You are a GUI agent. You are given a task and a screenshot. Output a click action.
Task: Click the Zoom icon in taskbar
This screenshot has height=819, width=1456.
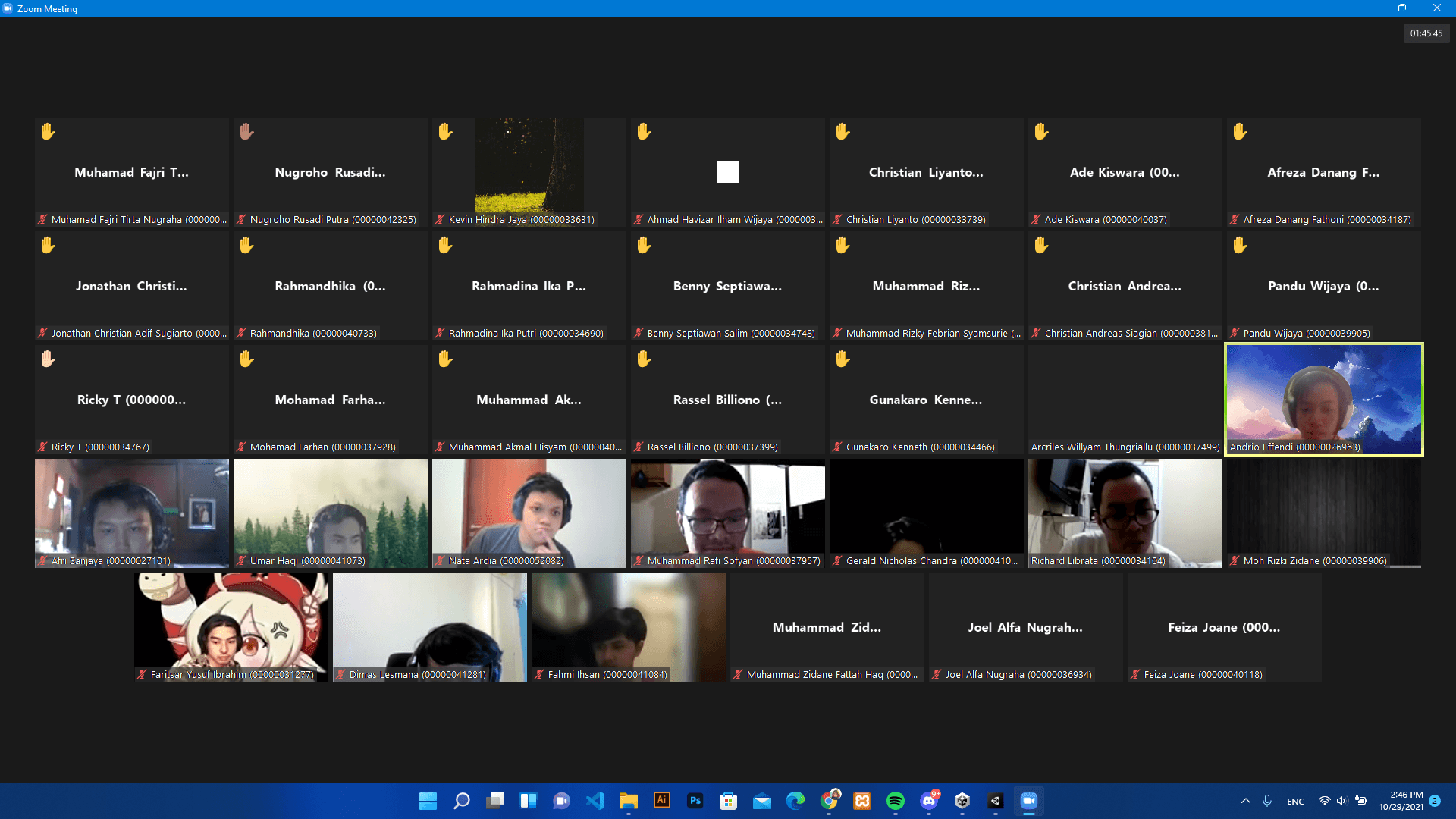click(1028, 801)
